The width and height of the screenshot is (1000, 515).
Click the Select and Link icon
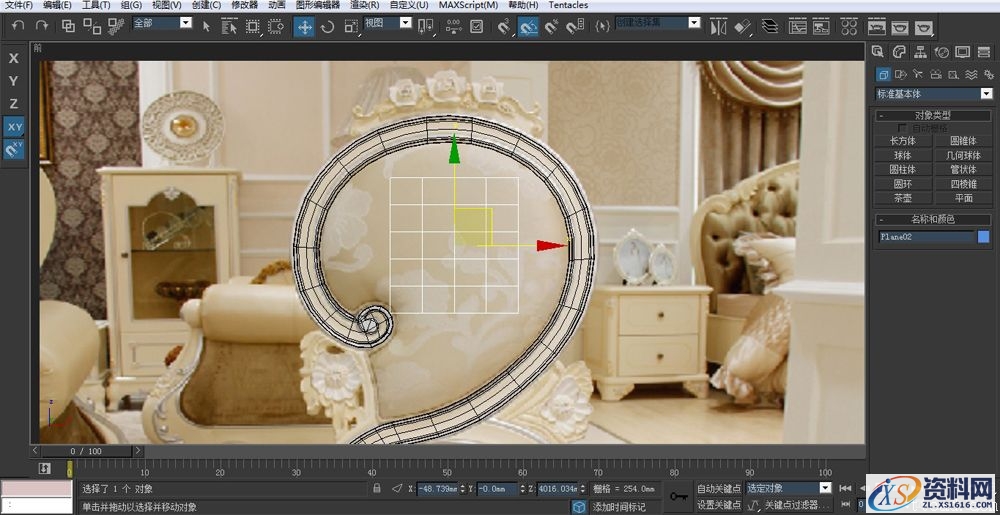68,26
